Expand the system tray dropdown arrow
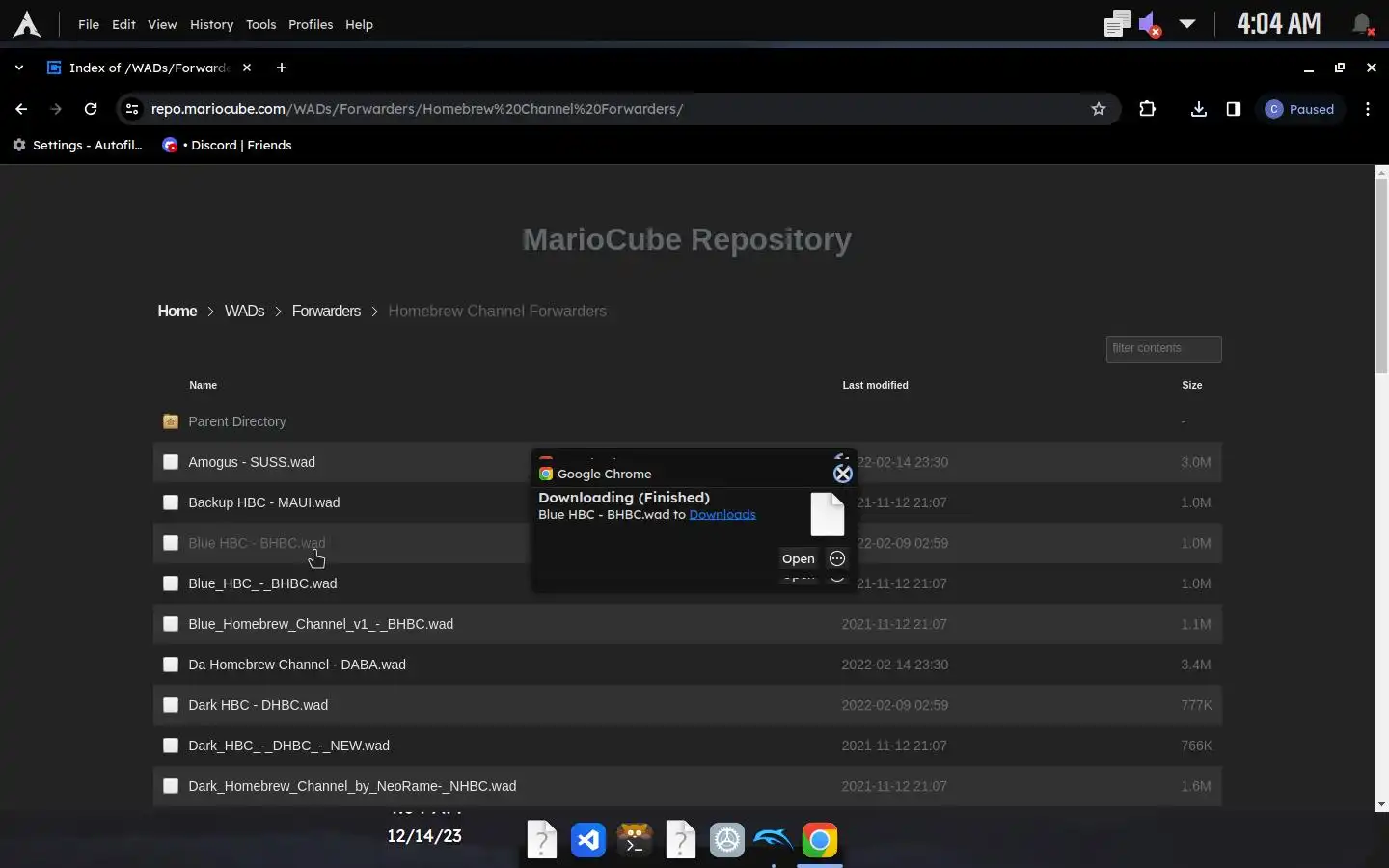Screen dimensions: 1389x868 pyautogui.click(x=1187, y=24)
